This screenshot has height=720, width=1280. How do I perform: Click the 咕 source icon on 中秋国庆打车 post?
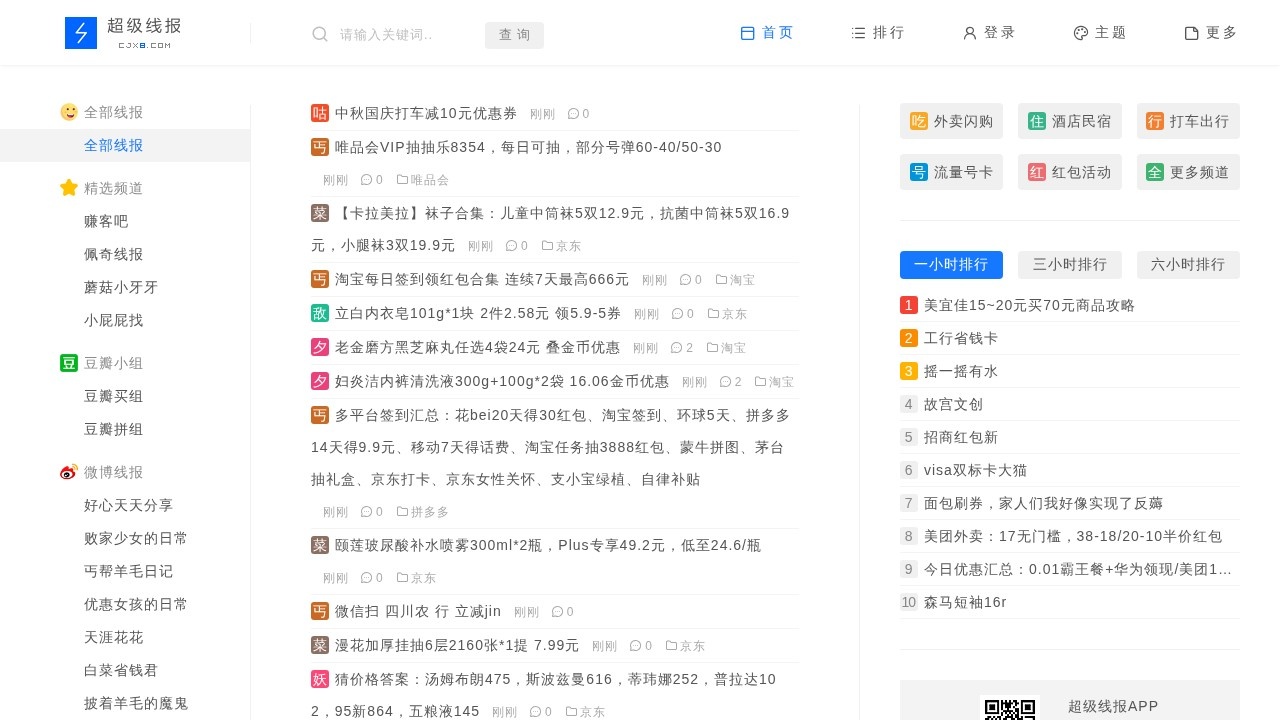pyautogui.click(x=320, y=113)
